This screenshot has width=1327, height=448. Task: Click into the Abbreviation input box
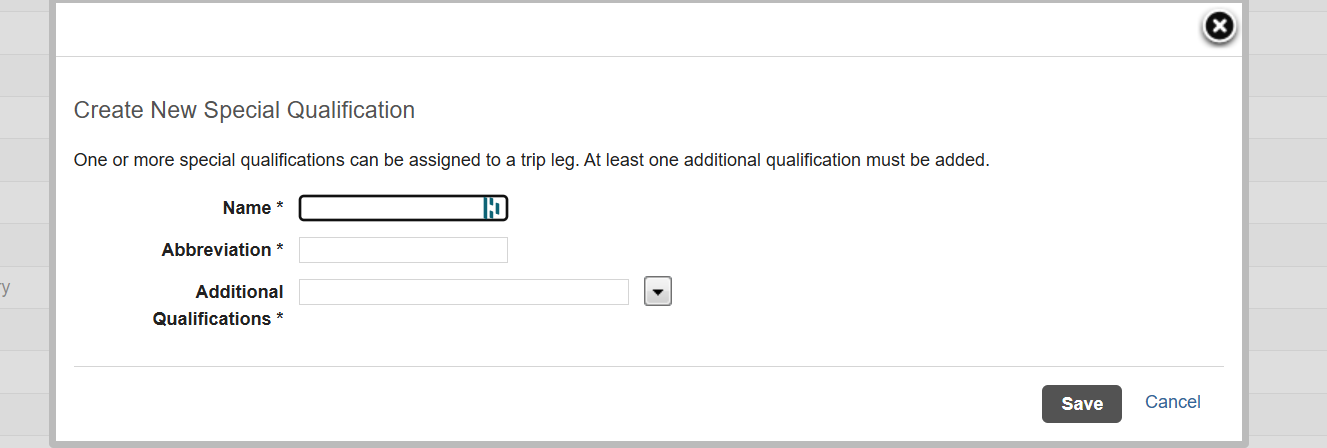403,250
